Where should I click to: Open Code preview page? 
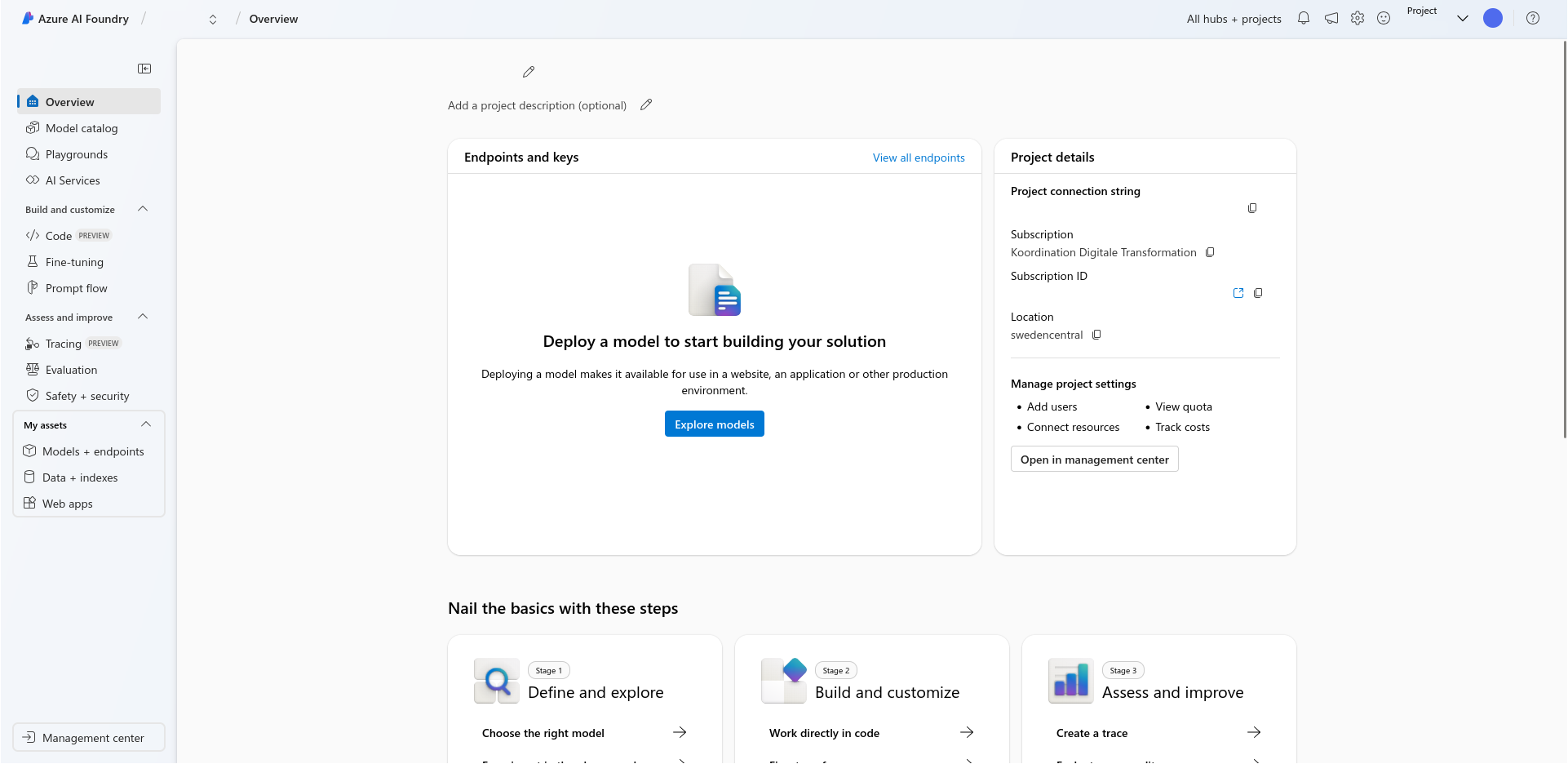(x=89, y=236)
